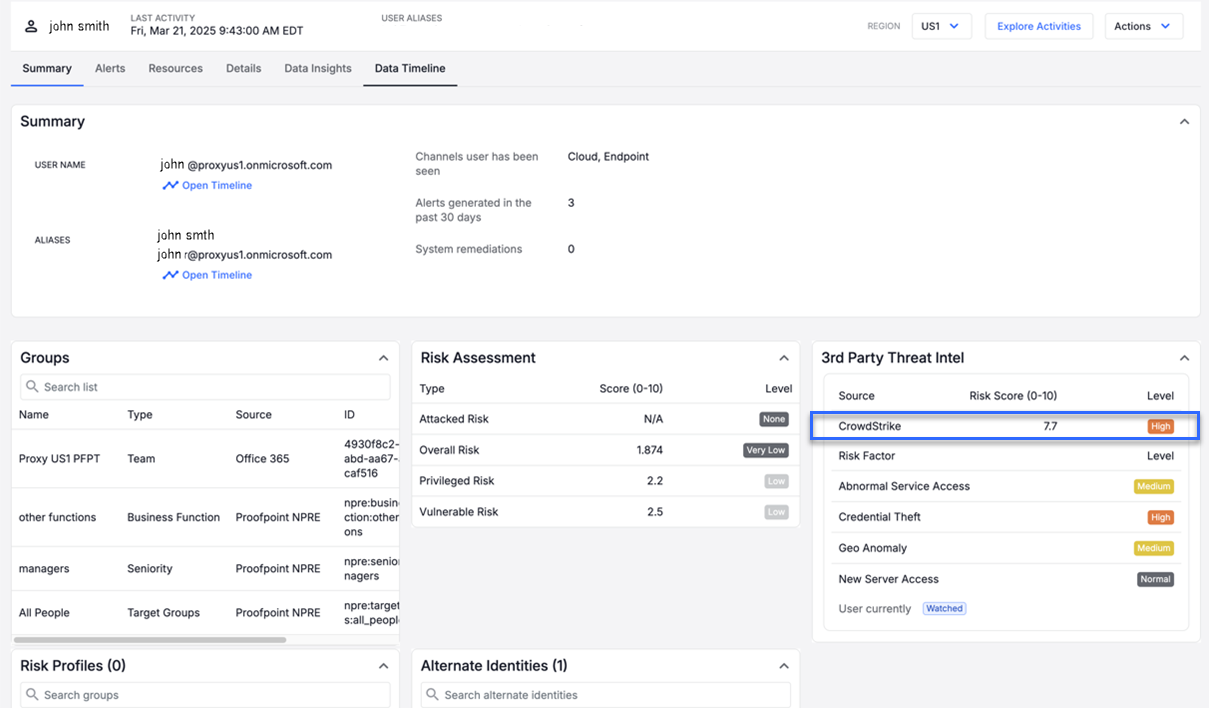Switch to the Alerts tab
The height and width of the screenshot is (708, 1209).
[110, 68]
